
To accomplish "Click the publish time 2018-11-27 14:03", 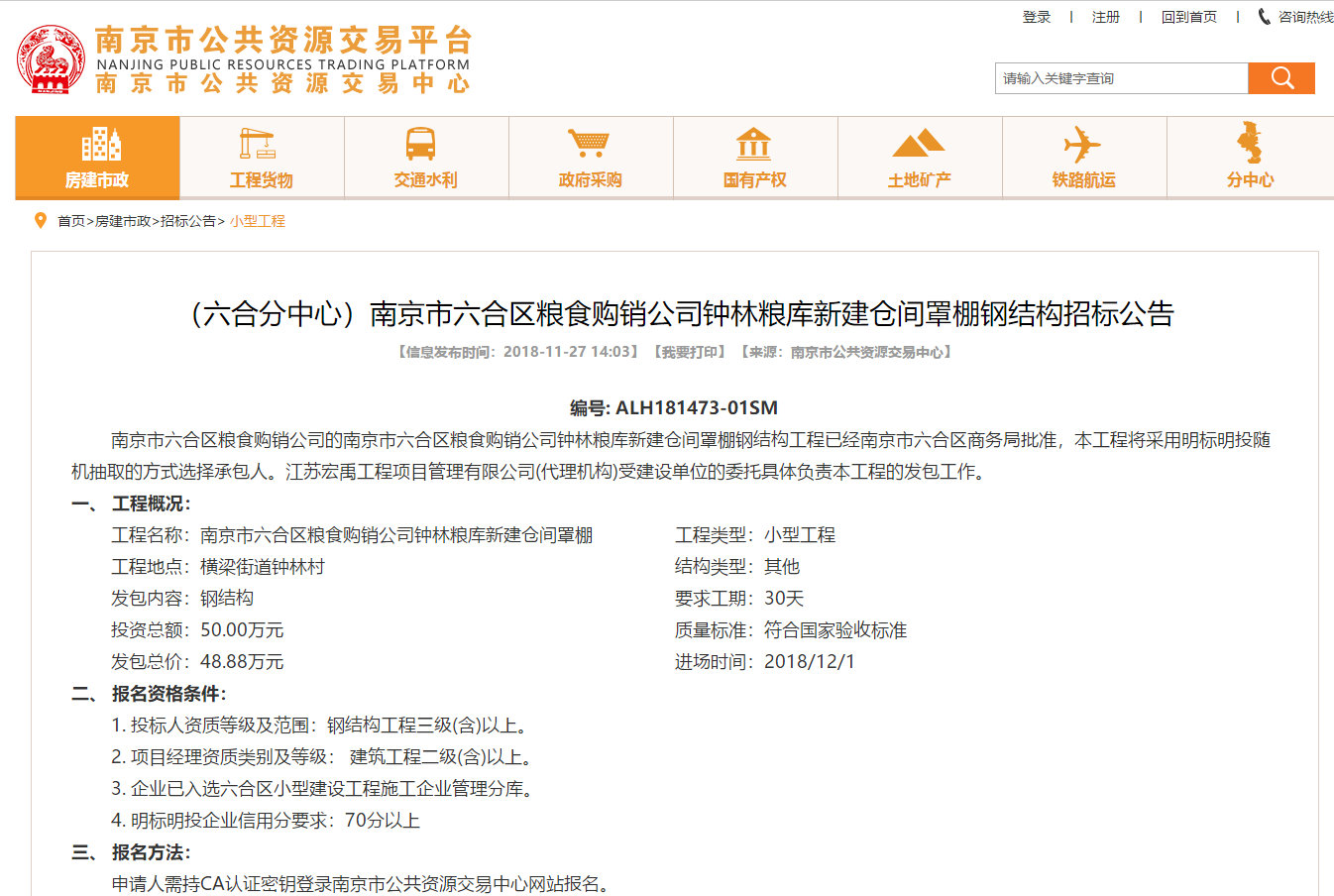I will coord(568,352).
